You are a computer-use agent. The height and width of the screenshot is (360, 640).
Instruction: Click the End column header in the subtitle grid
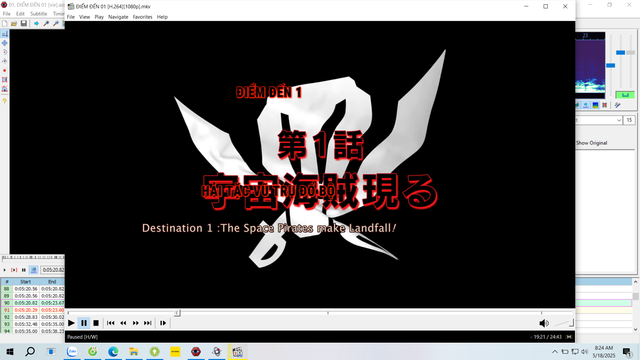click(52, 282)
